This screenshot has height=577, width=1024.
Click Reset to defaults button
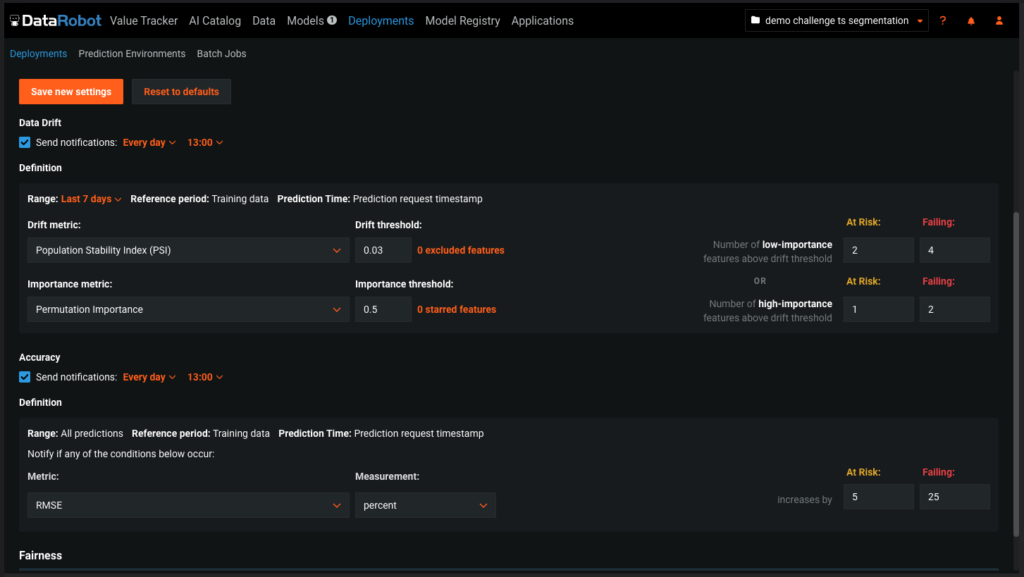181,92
